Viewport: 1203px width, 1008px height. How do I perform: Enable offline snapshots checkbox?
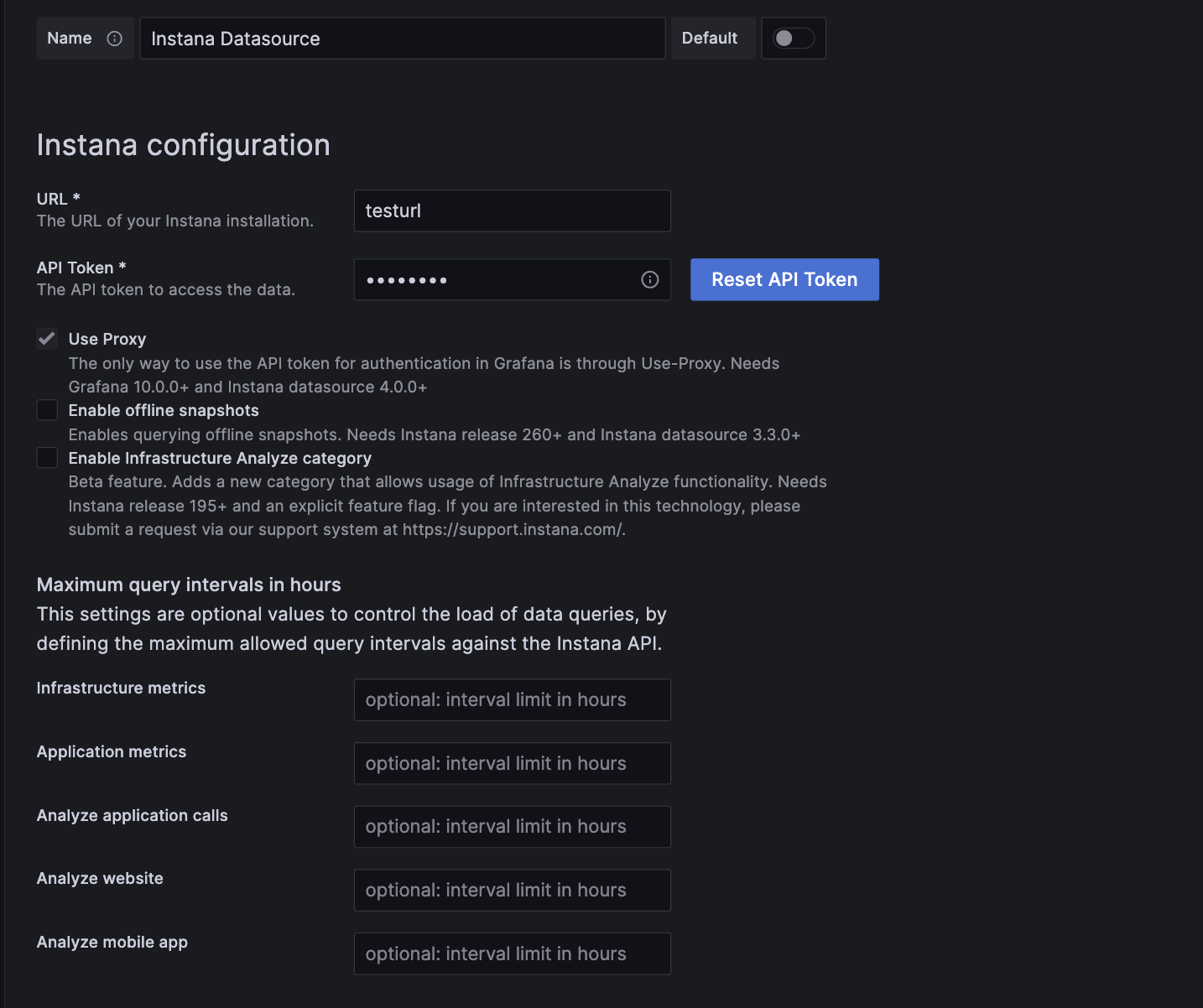coord(47,410)
